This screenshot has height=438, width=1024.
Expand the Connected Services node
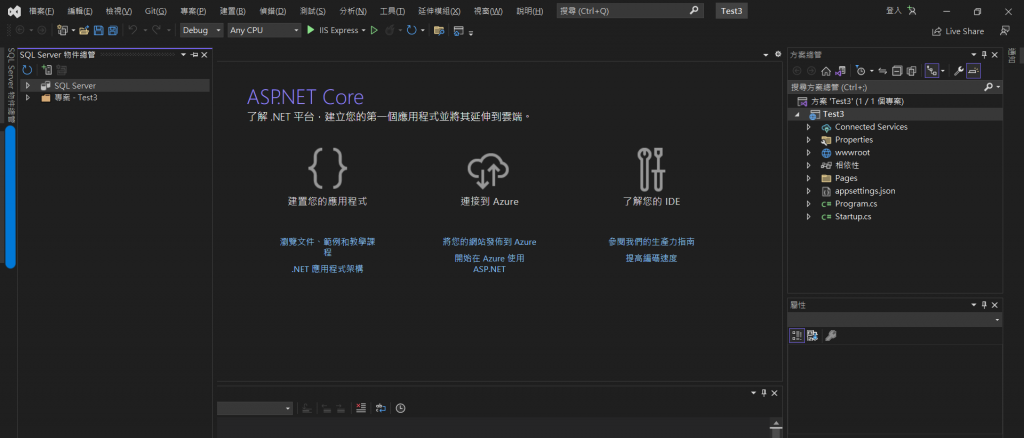pyautogui.click(x=808, y=127)
